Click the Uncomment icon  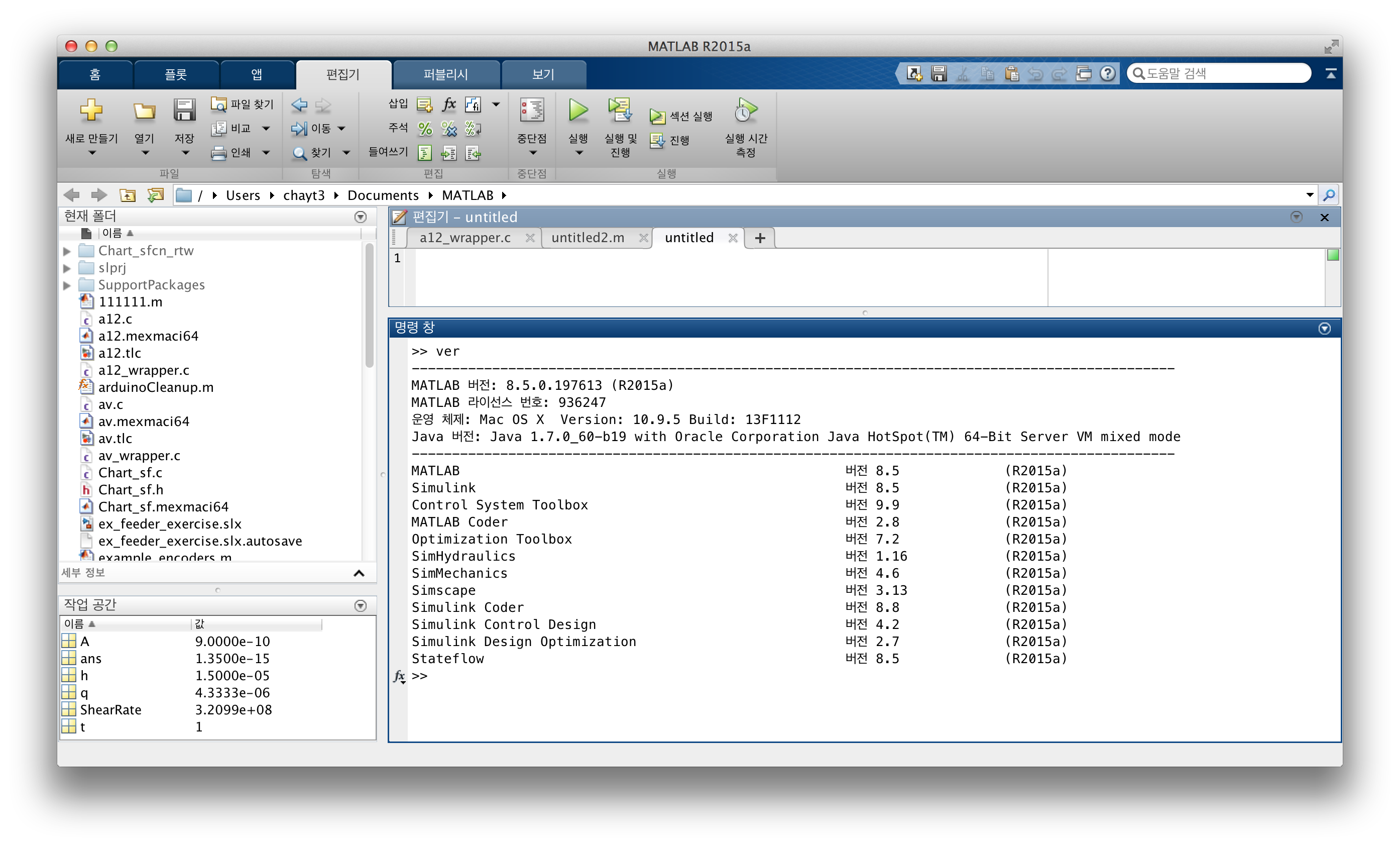click(449, 129)
